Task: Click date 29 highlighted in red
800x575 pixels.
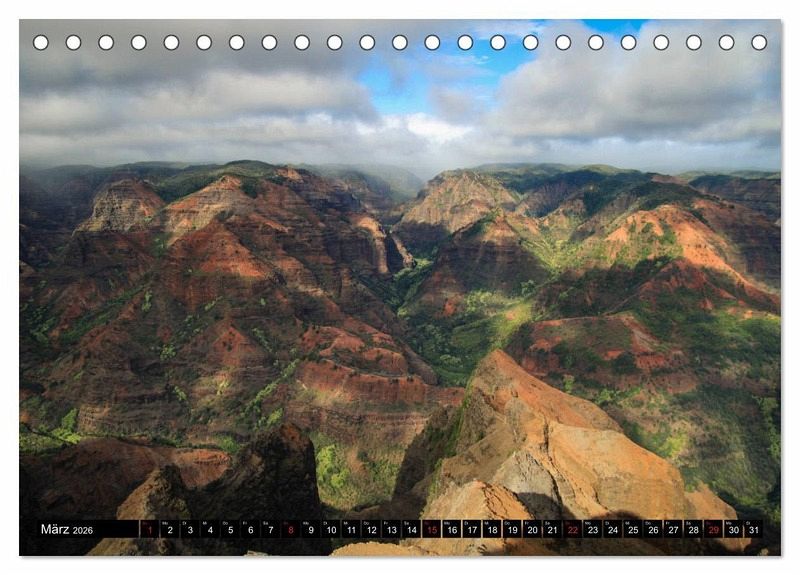Action: pyautogui.click(x=713, y=529)
